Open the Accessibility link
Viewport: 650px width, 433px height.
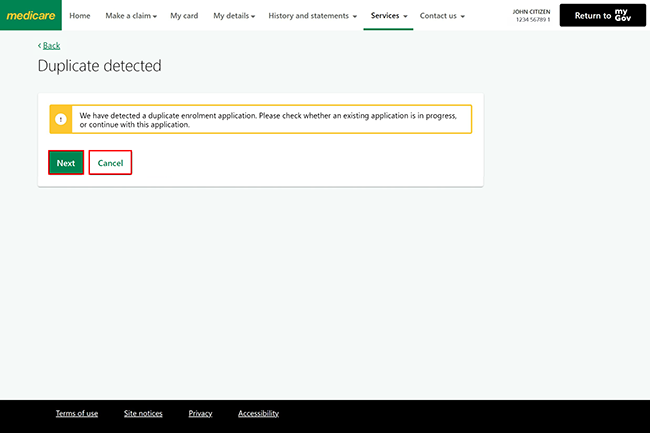click(x=258, y=413)
